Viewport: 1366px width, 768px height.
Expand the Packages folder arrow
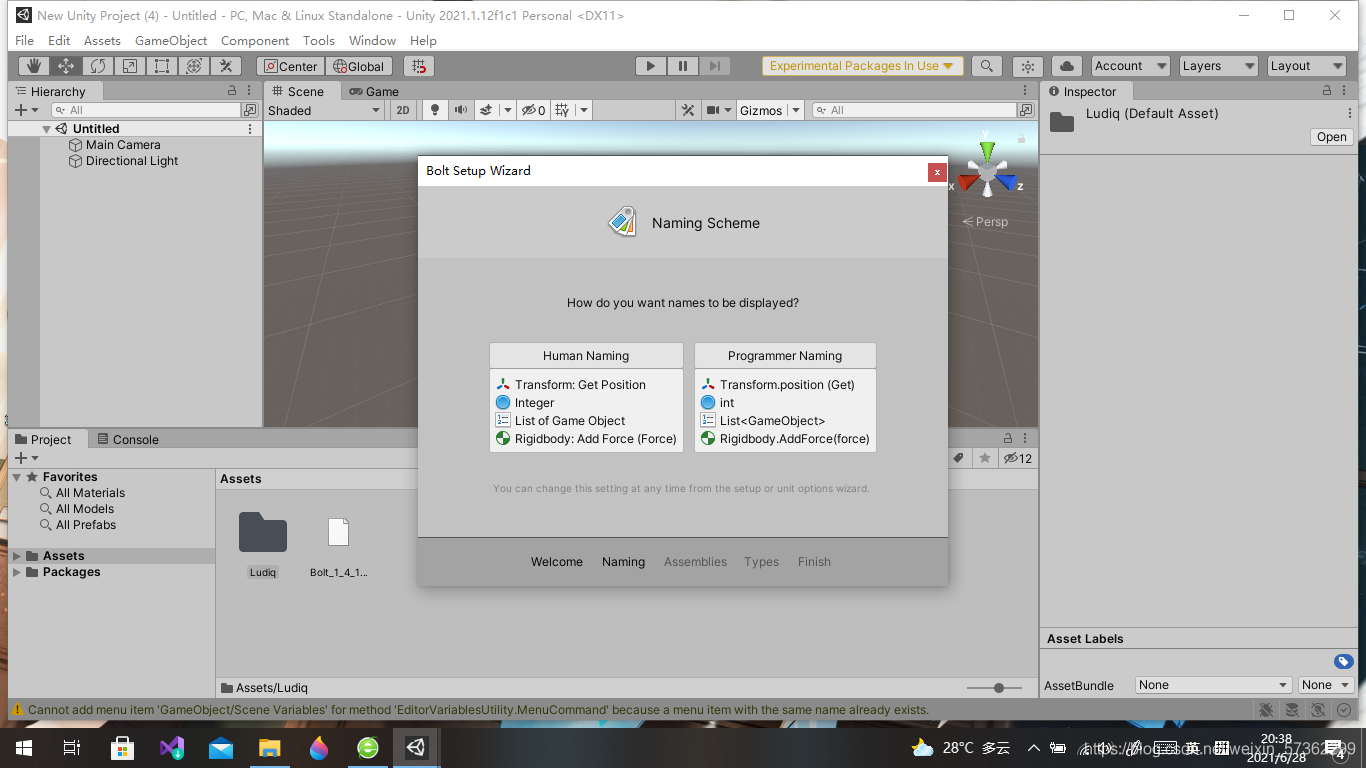click(x=17, y=572)
